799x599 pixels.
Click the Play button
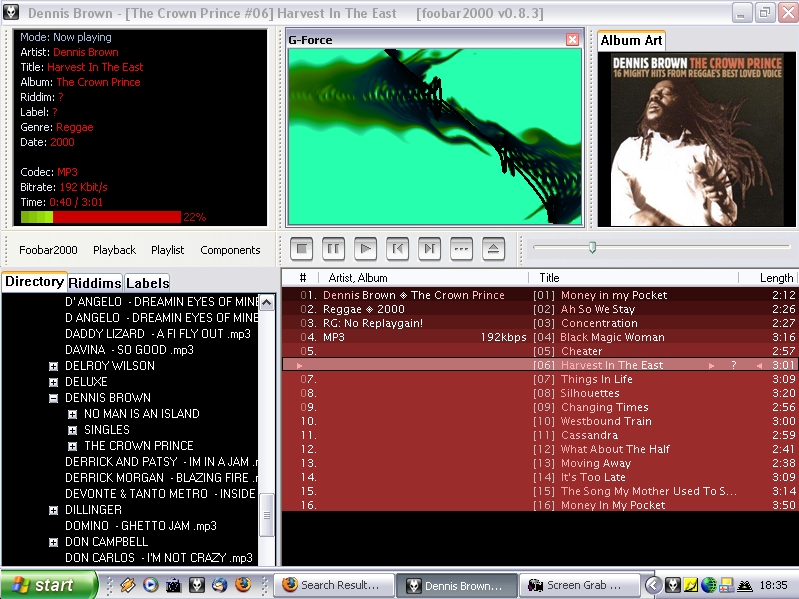click(x=365, y=249)
